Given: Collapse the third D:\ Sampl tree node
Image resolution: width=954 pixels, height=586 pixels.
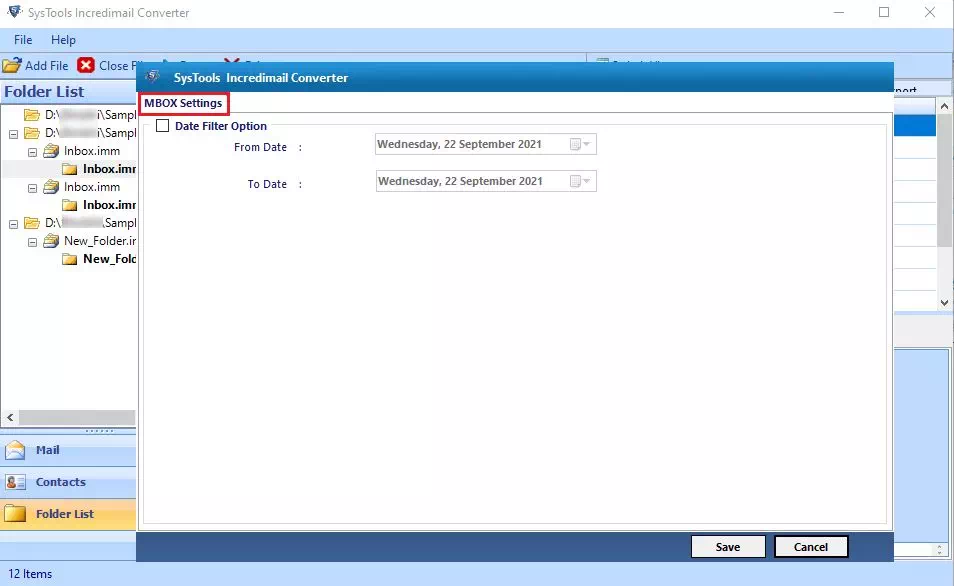Looking at the screenshot, I should point(13,225).
